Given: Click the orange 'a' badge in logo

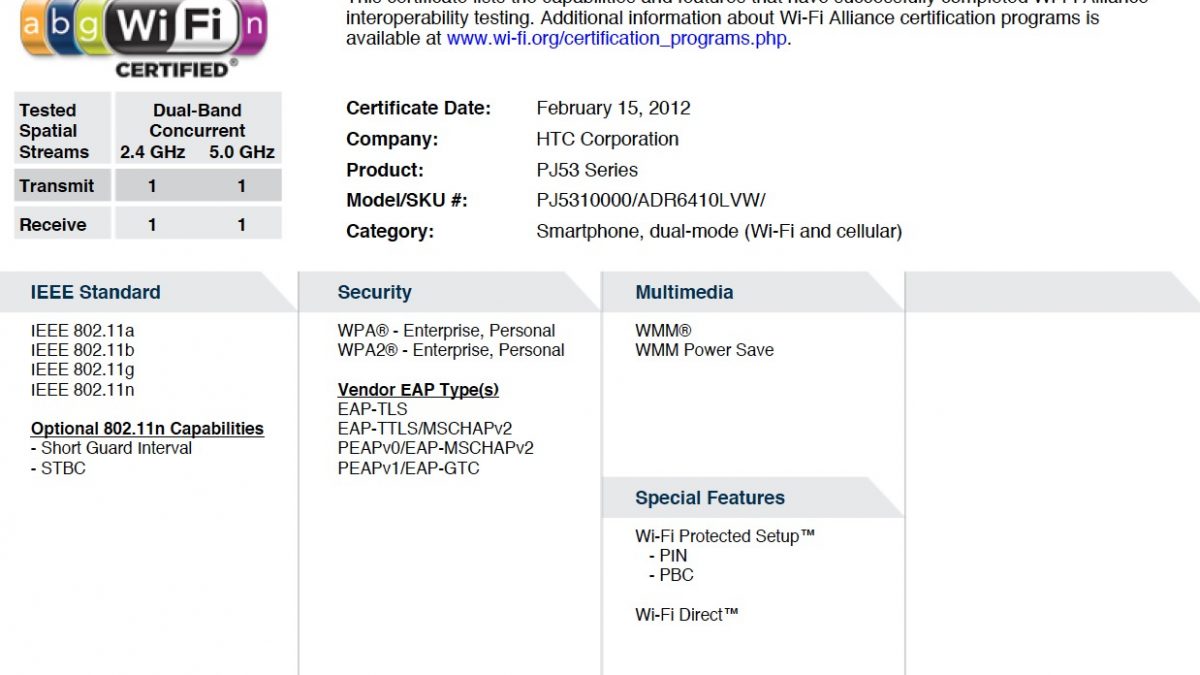Looking at the screenshot, I should (x=31, y=24).
